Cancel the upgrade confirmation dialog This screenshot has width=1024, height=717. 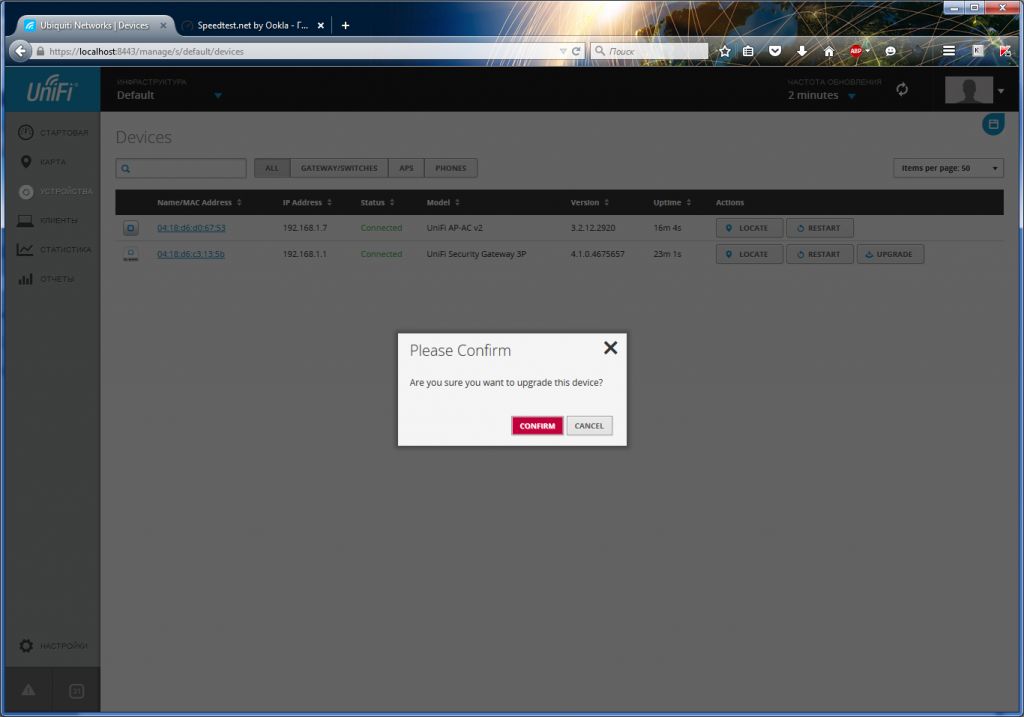coord(589,426)
